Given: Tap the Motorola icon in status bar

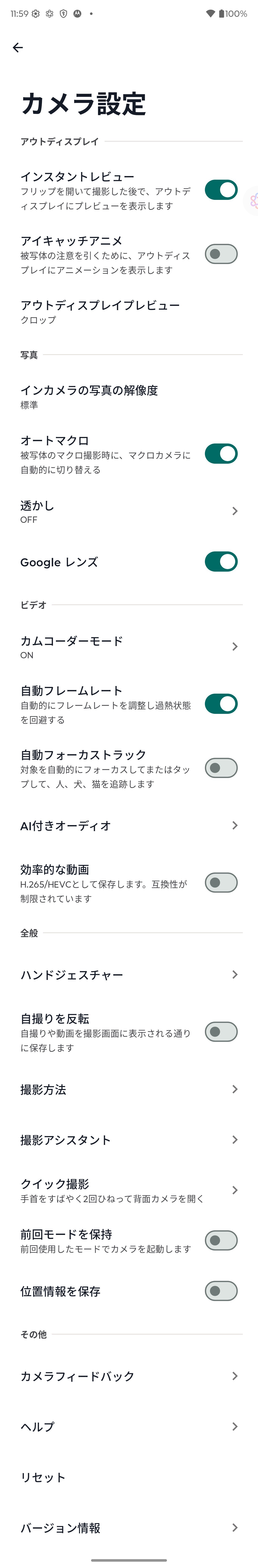Looking at the screenshot, I should [x=77, y=13].
